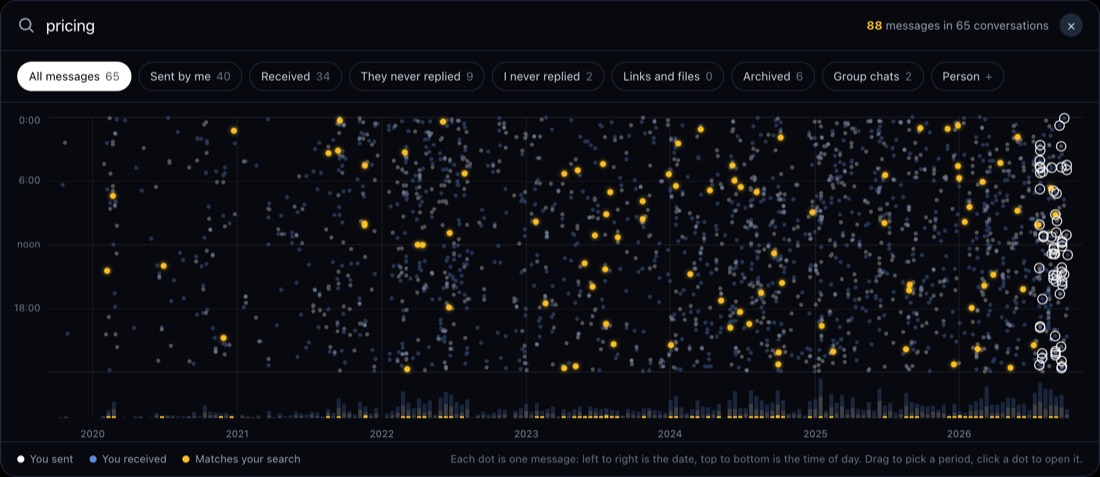Click the blue 'You received' legend dot

(x=92, y=459)
